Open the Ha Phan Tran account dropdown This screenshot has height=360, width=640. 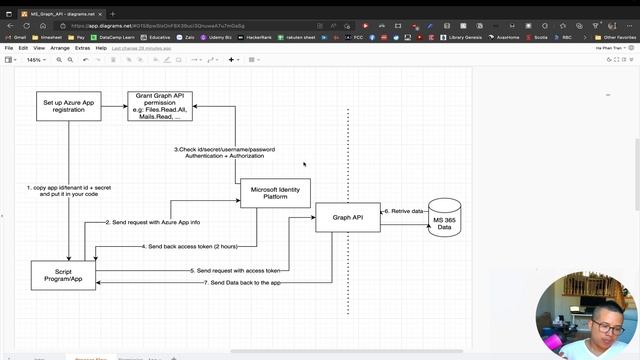point(611,48)
